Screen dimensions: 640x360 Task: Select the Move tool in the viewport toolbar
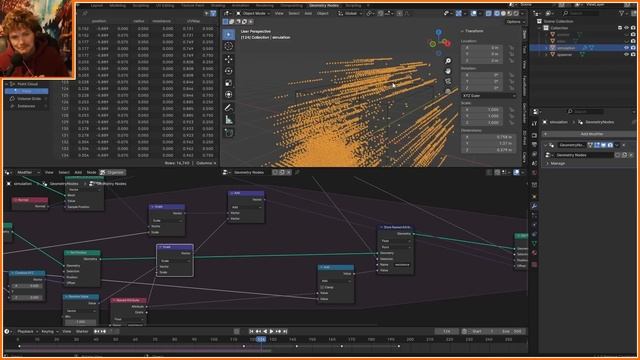point(229,59)
